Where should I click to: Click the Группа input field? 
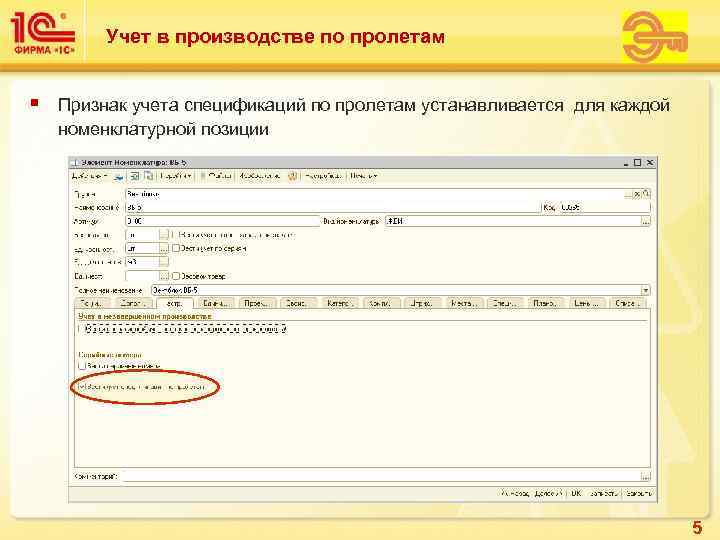click(375, 194)
